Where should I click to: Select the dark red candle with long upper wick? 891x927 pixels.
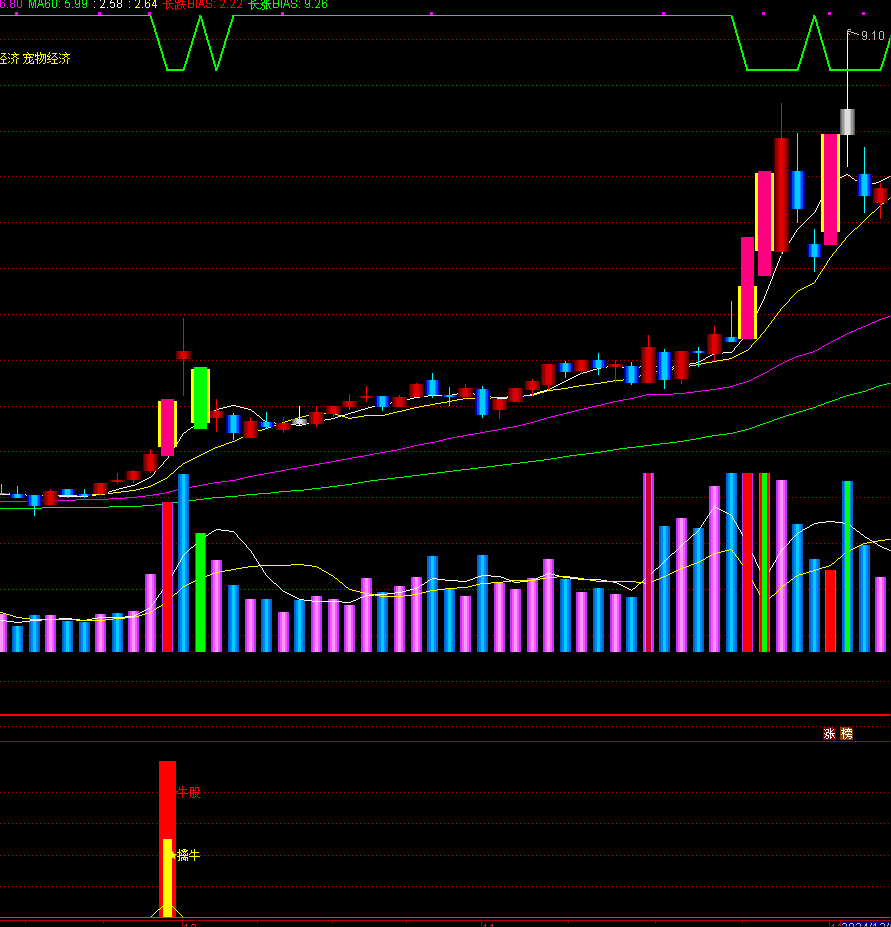(x=183, y=354)
